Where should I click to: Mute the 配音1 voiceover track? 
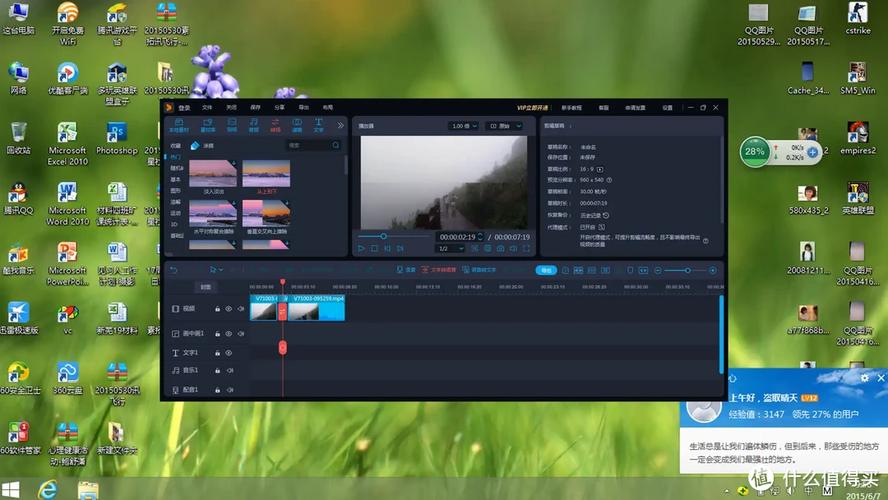[x=230, y=390]
